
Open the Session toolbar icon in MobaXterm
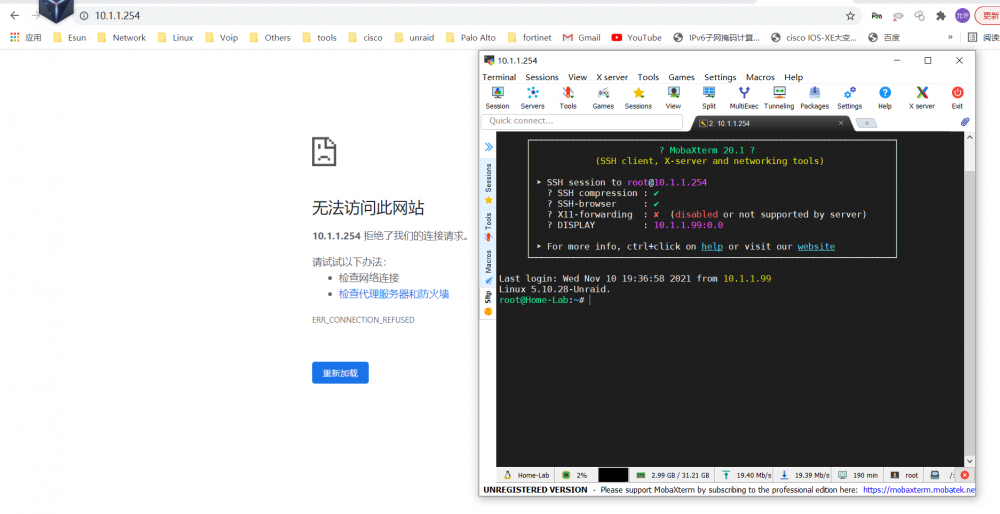pos(497,98)
